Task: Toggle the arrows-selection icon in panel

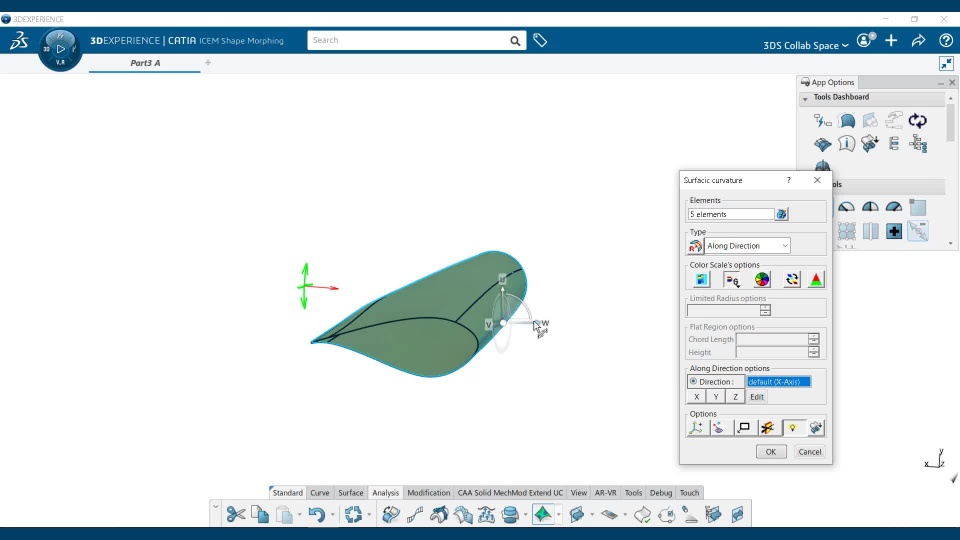Action: click(918, 231)
